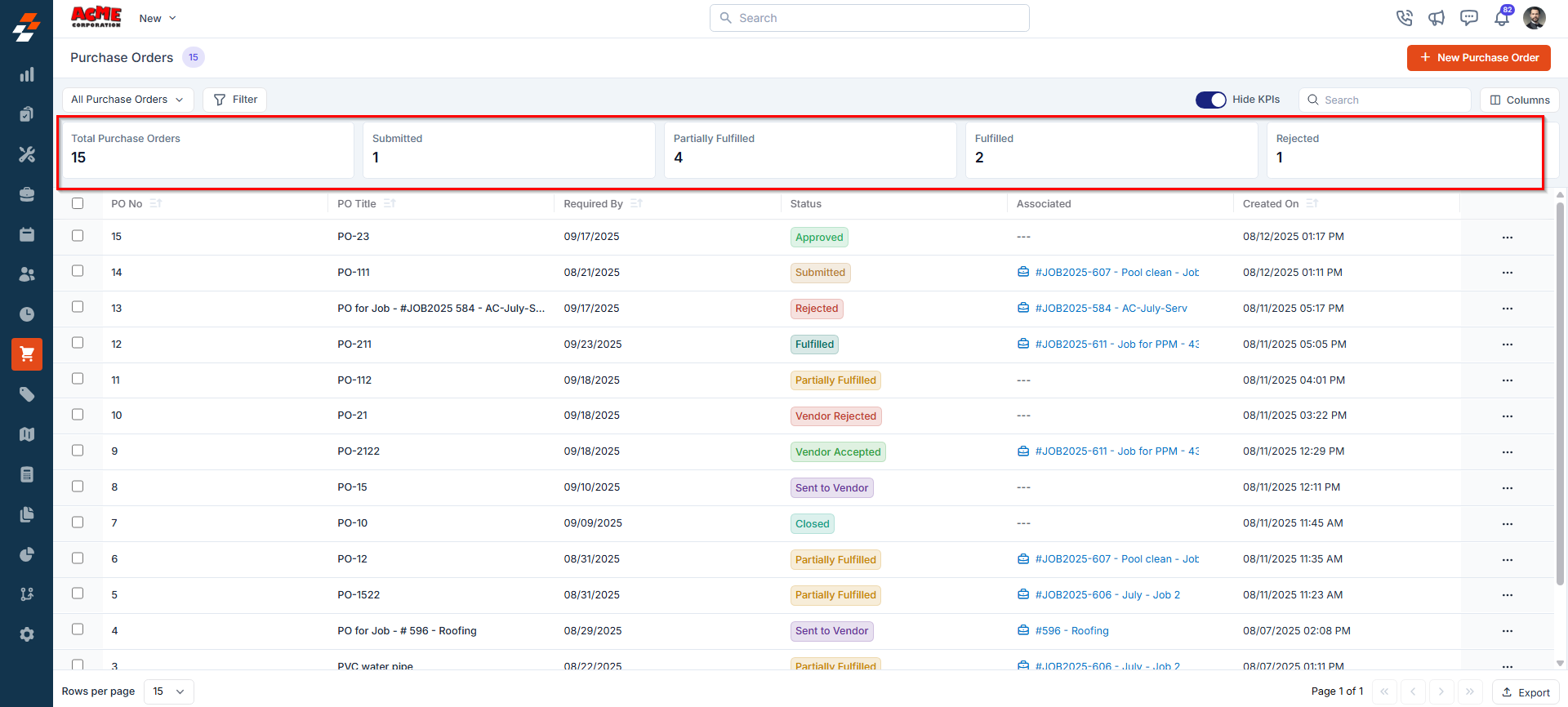Screen dimensions: 1568x707
Task: Sort by the PO No column icon
Action: point(156,203)
